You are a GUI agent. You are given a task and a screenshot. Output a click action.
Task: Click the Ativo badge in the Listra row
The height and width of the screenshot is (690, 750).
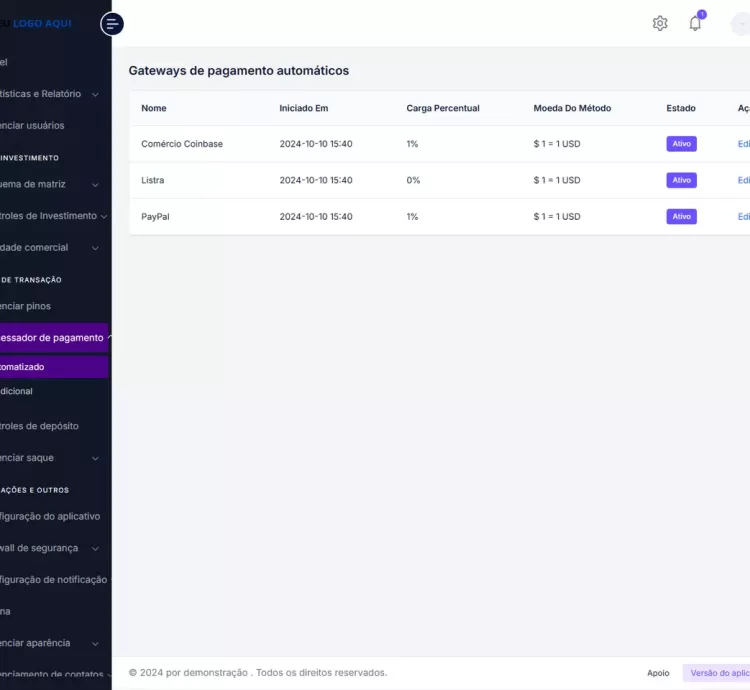(681, 180)
